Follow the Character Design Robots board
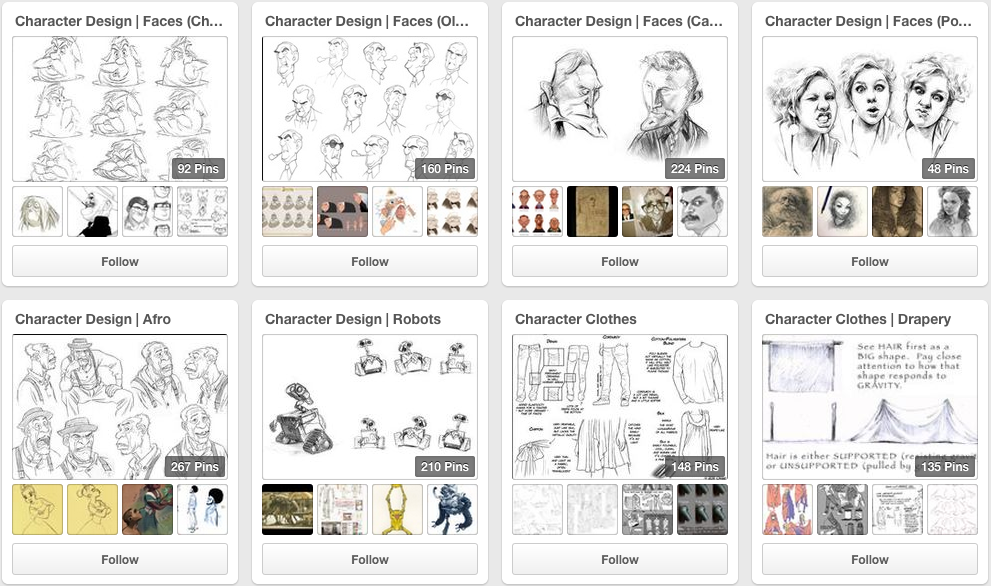The image size is (991, 586). pos(370,559)
